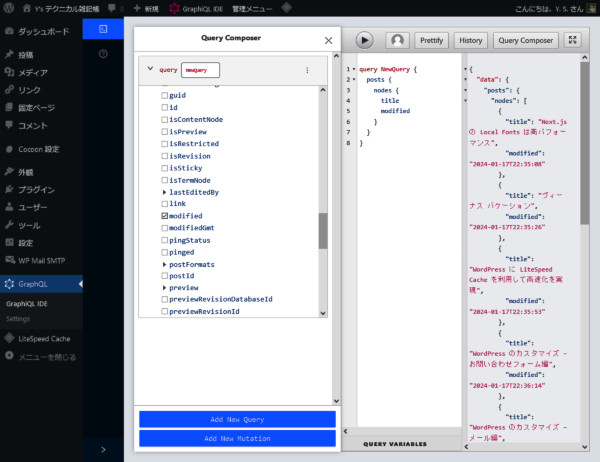This screenshot has width=600, height=462.
Task: Expand the lastEditedBy field
Action: coord(165,191)
